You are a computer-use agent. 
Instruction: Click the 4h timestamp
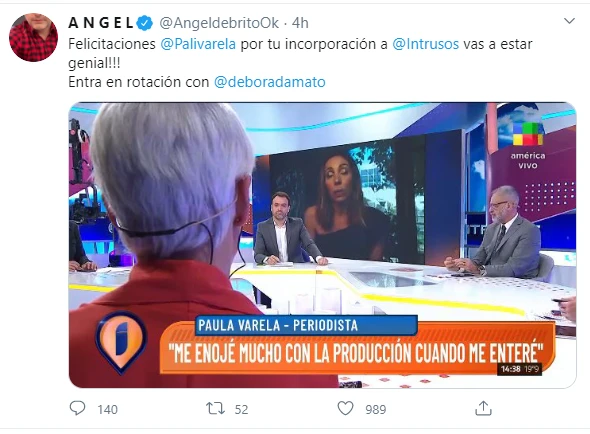click(x=300, y=23)
